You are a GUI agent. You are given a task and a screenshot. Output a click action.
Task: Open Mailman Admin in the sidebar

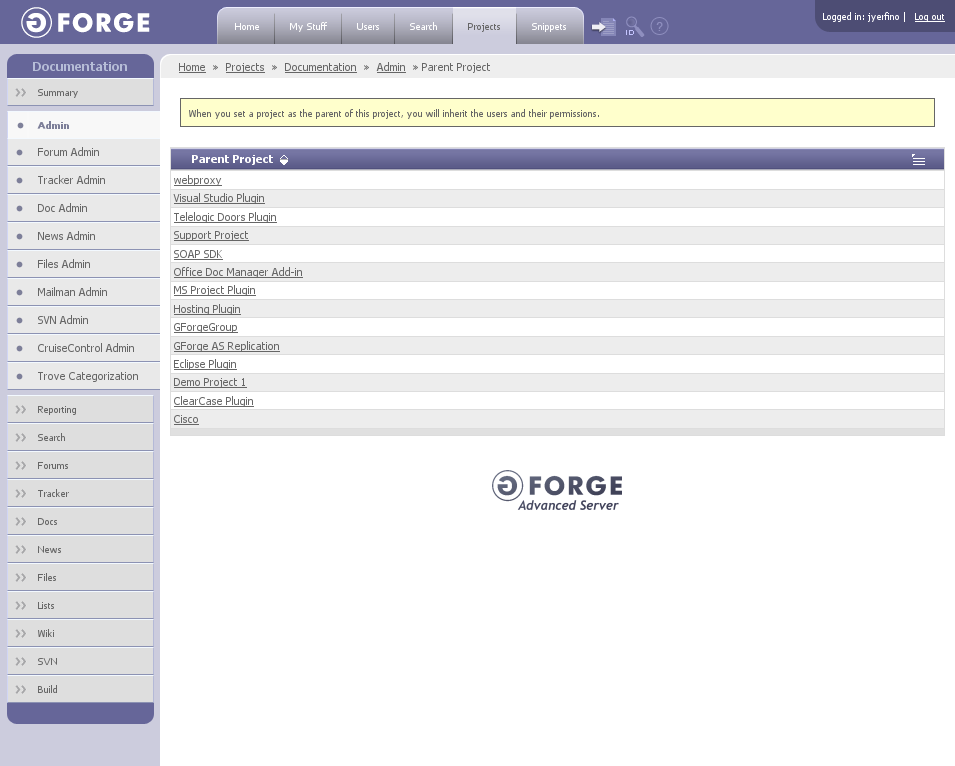coord(83,292)
